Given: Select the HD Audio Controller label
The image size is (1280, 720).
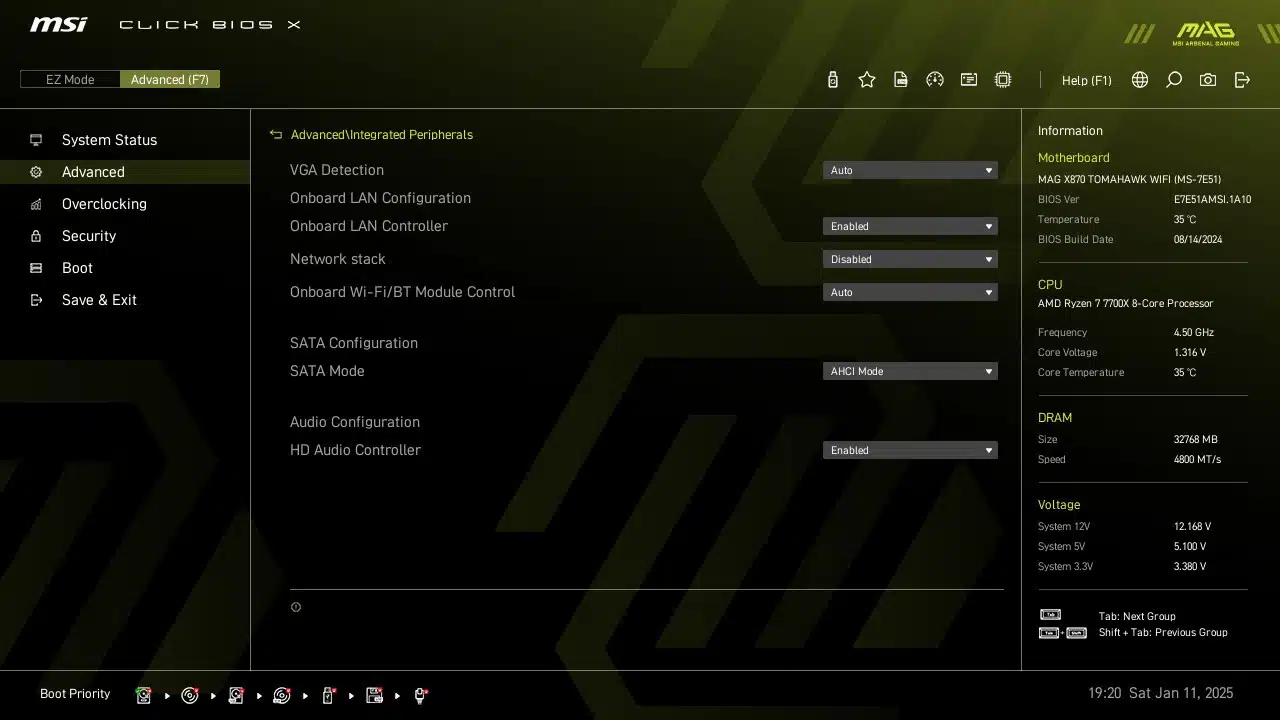Looking at the screenshot, I should [355, 450].
